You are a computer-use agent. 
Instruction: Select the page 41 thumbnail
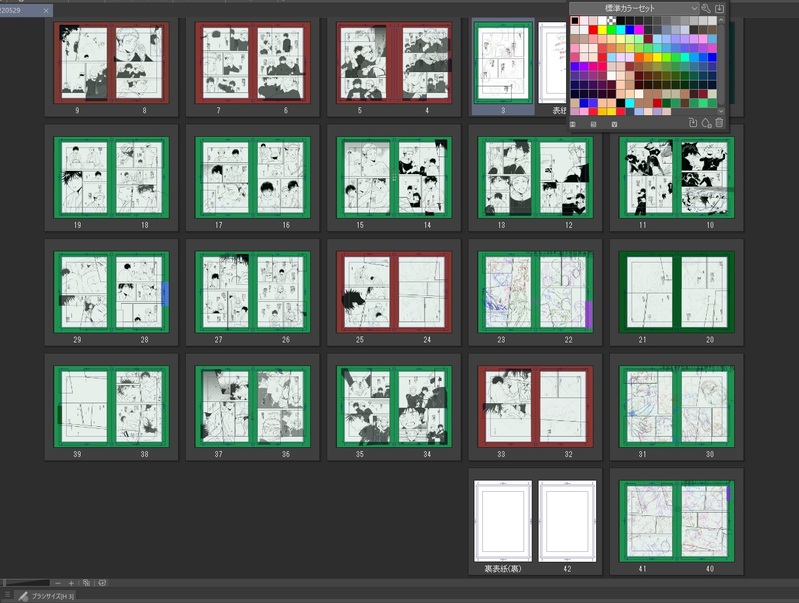[649, 521]
